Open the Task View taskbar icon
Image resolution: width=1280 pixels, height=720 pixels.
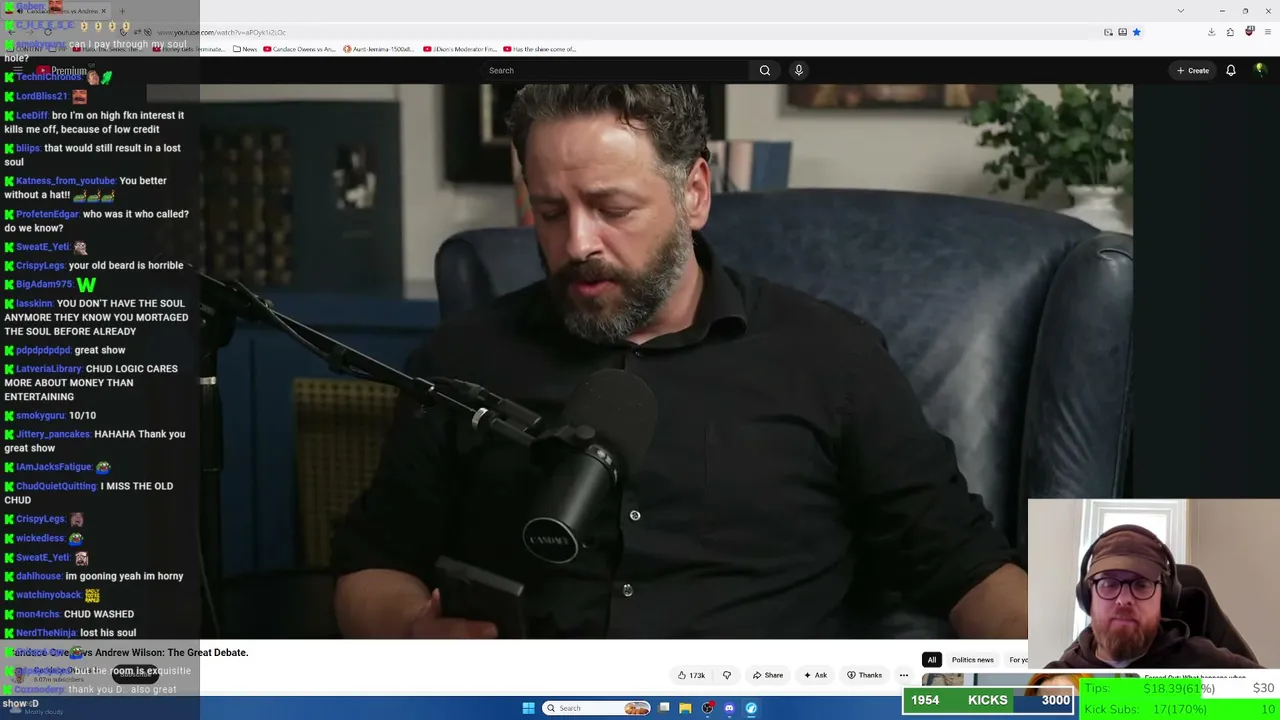click(664, 708)
